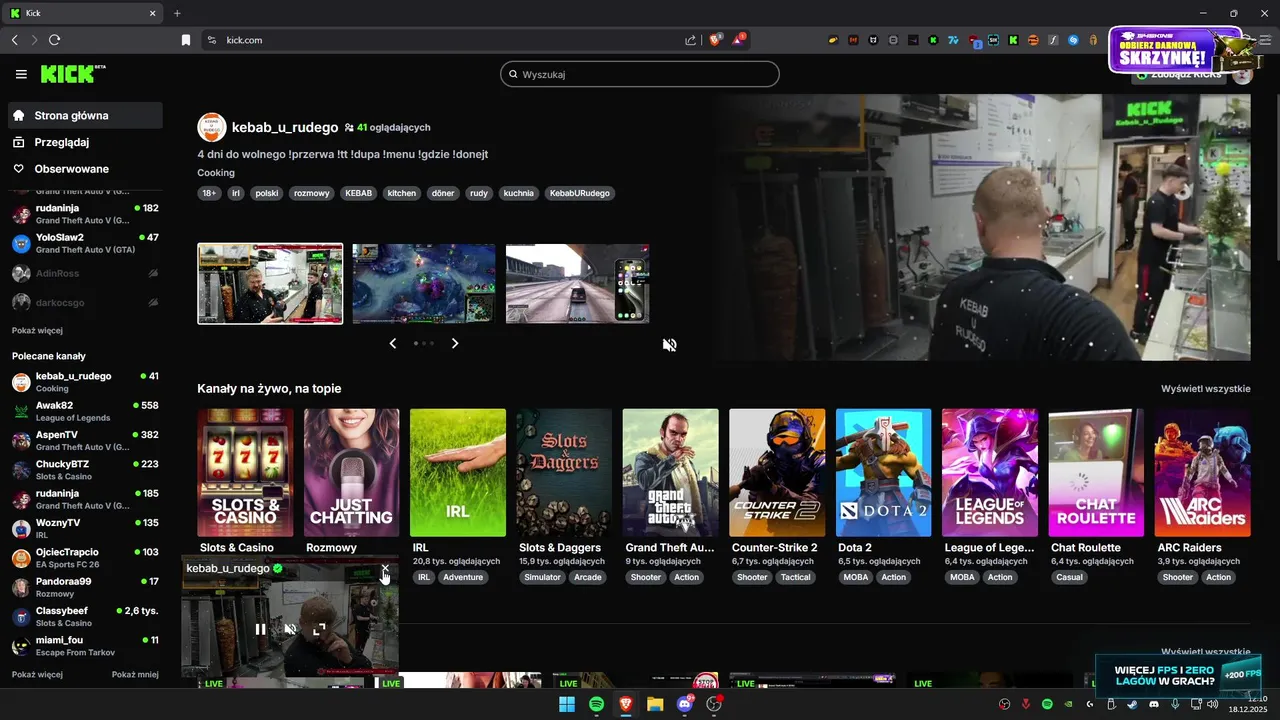Open offline AdinRoss channel
Image resolution: width=1280 pixels, height=720 pixels.
85,273
